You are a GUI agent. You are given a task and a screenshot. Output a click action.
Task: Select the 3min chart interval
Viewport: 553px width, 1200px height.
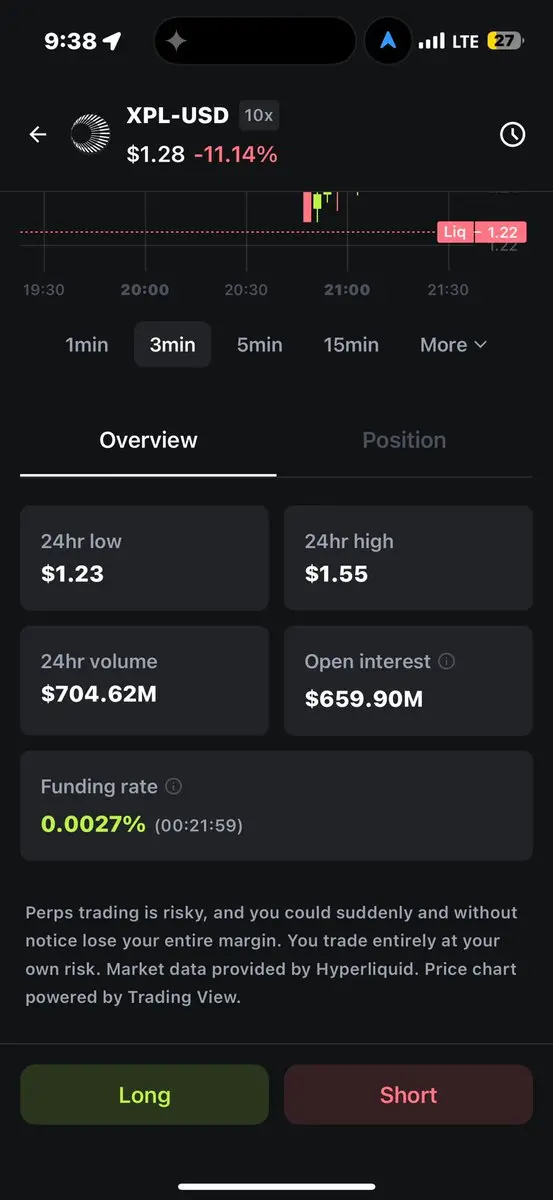173,345
